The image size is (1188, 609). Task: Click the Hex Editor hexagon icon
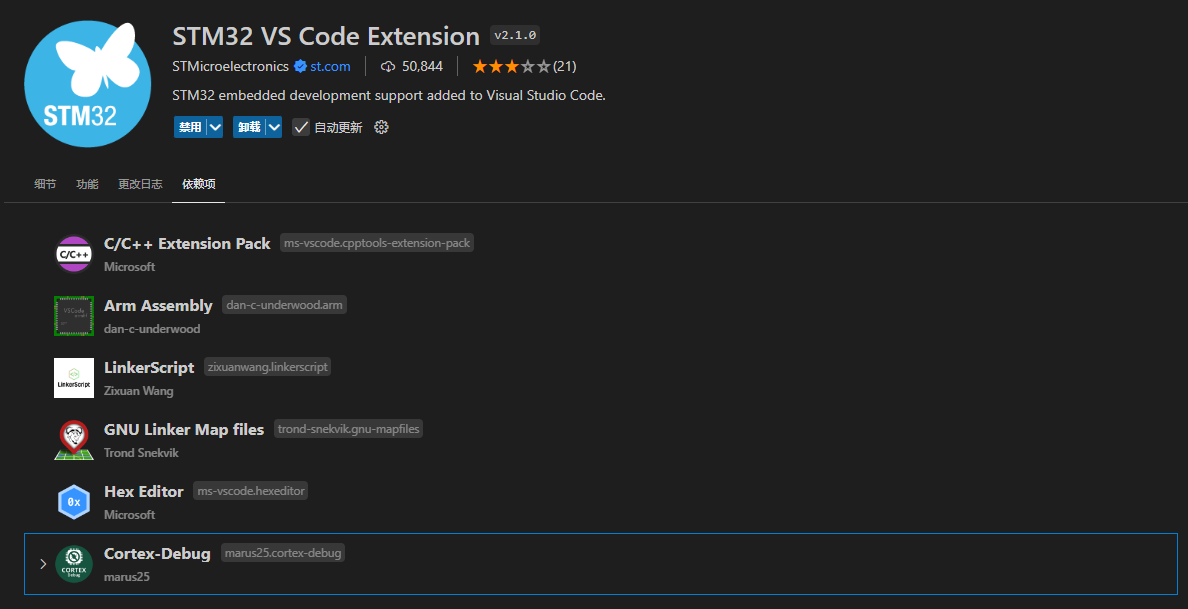(74, 502)
